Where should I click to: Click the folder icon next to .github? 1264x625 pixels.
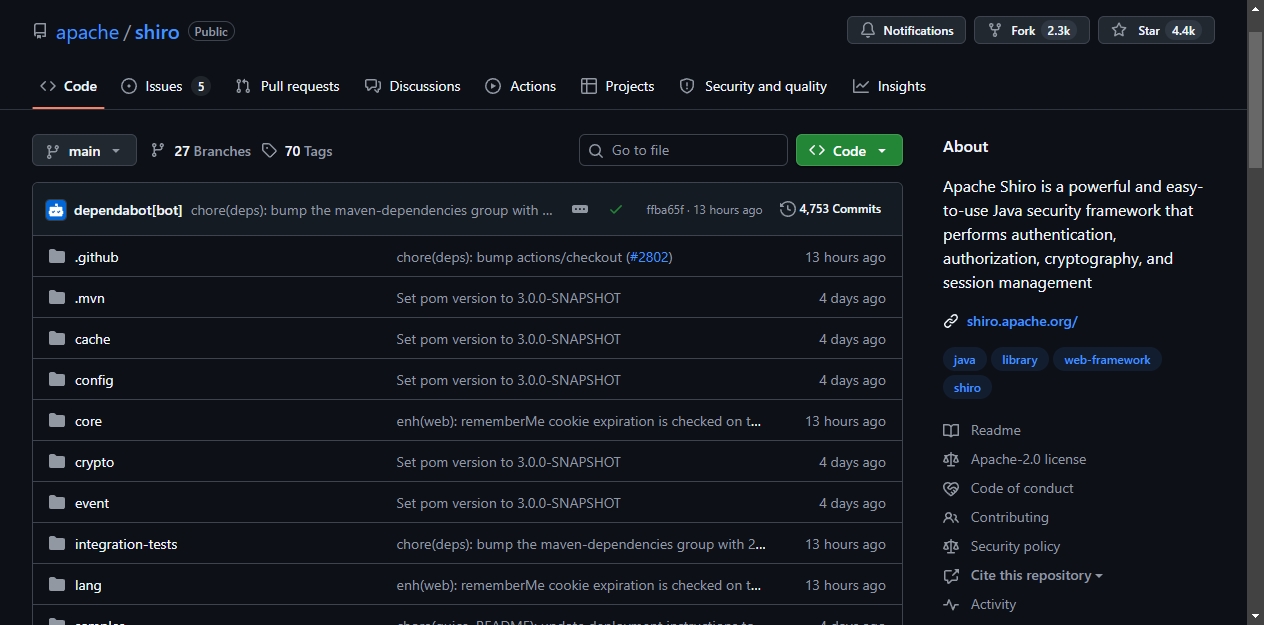[x=57, y=257]
